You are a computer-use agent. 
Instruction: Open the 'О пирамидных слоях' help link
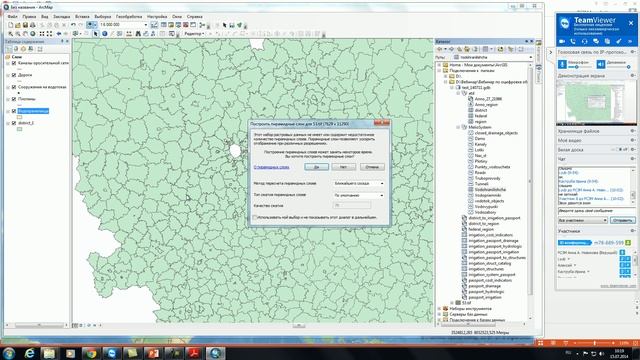click(271, 167)
